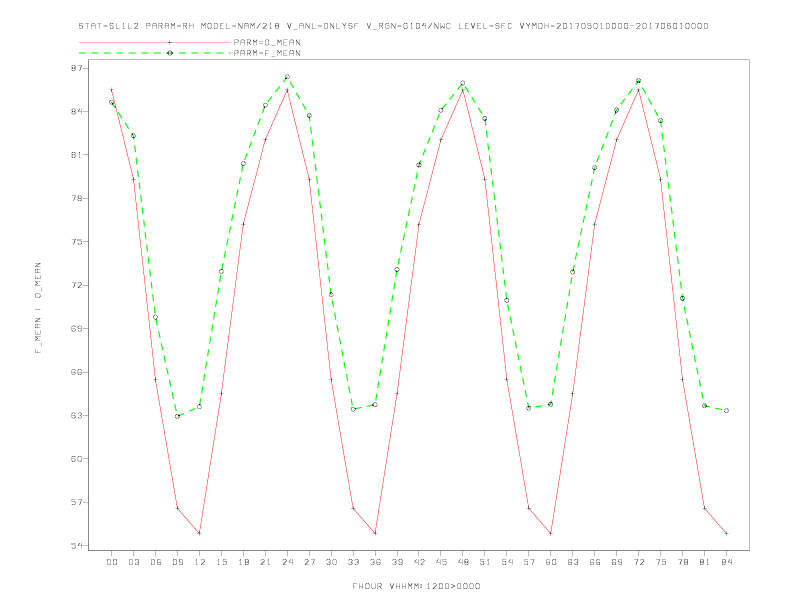The height and width of the screenshot is (612, 792).
Task: Click the x-axis tick label 51
Action: 485,562
